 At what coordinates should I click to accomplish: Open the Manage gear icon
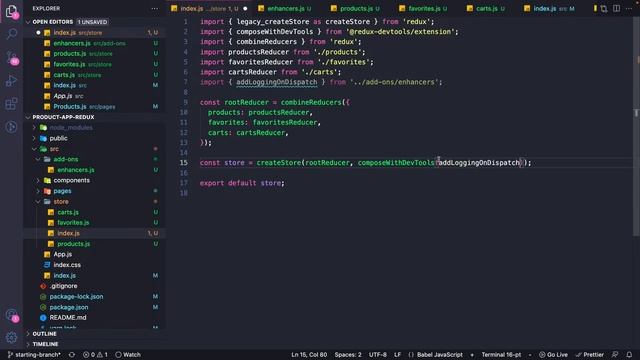11,337
